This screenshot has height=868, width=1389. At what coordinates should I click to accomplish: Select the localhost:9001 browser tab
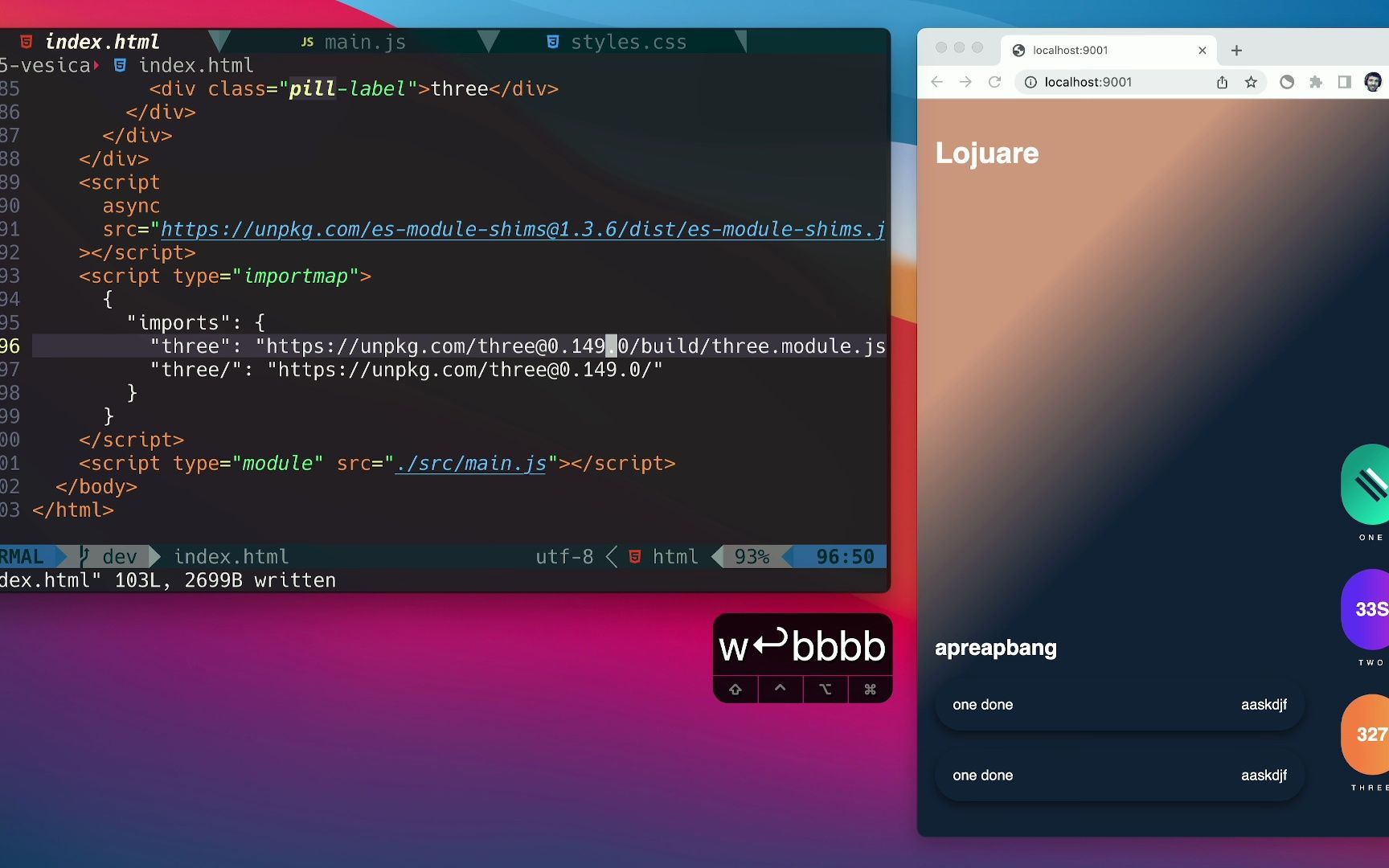pos(1109,50)
